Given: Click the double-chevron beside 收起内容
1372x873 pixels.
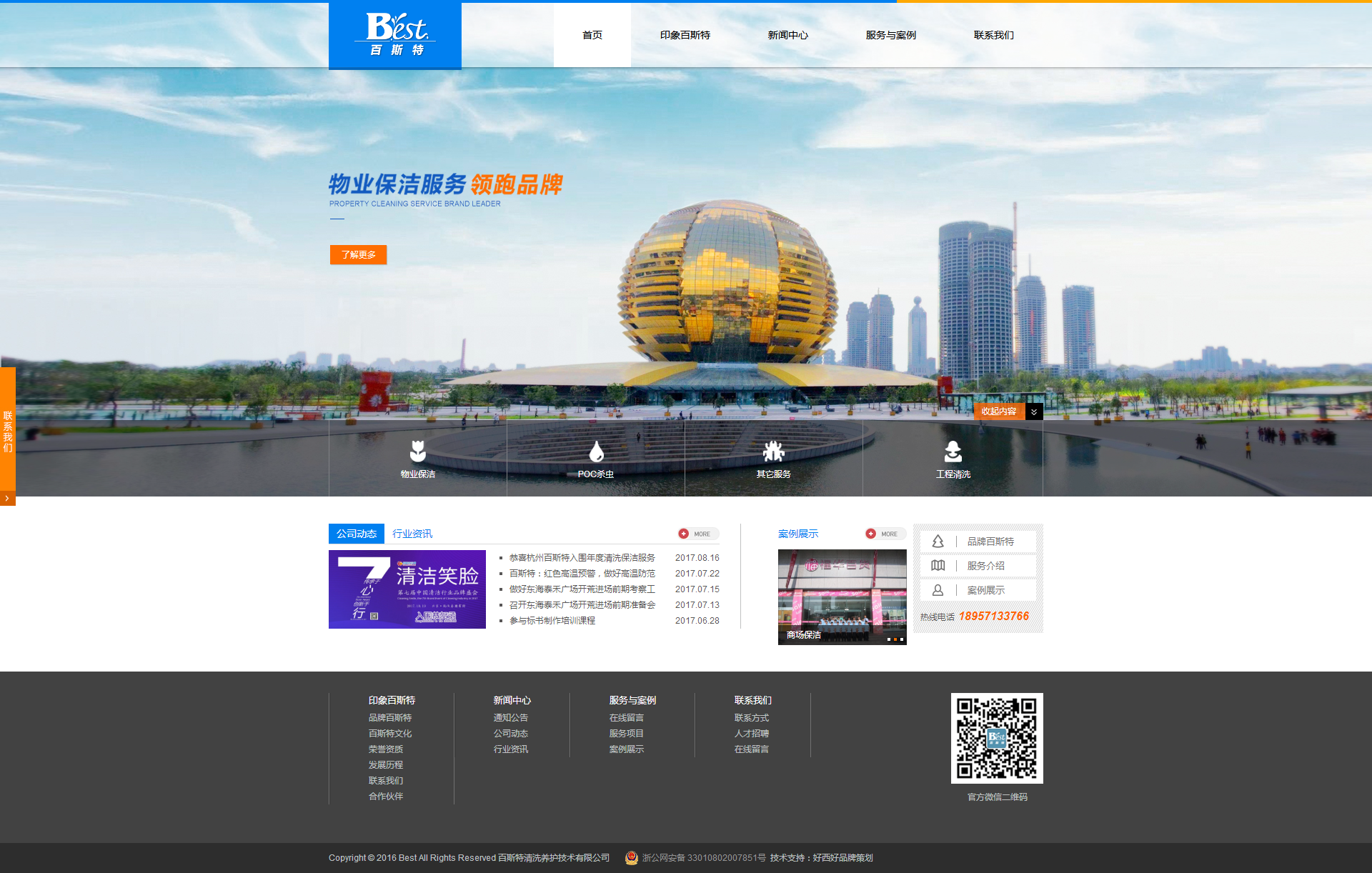Looking at the screenshot, I should [x=1034, y=411].
